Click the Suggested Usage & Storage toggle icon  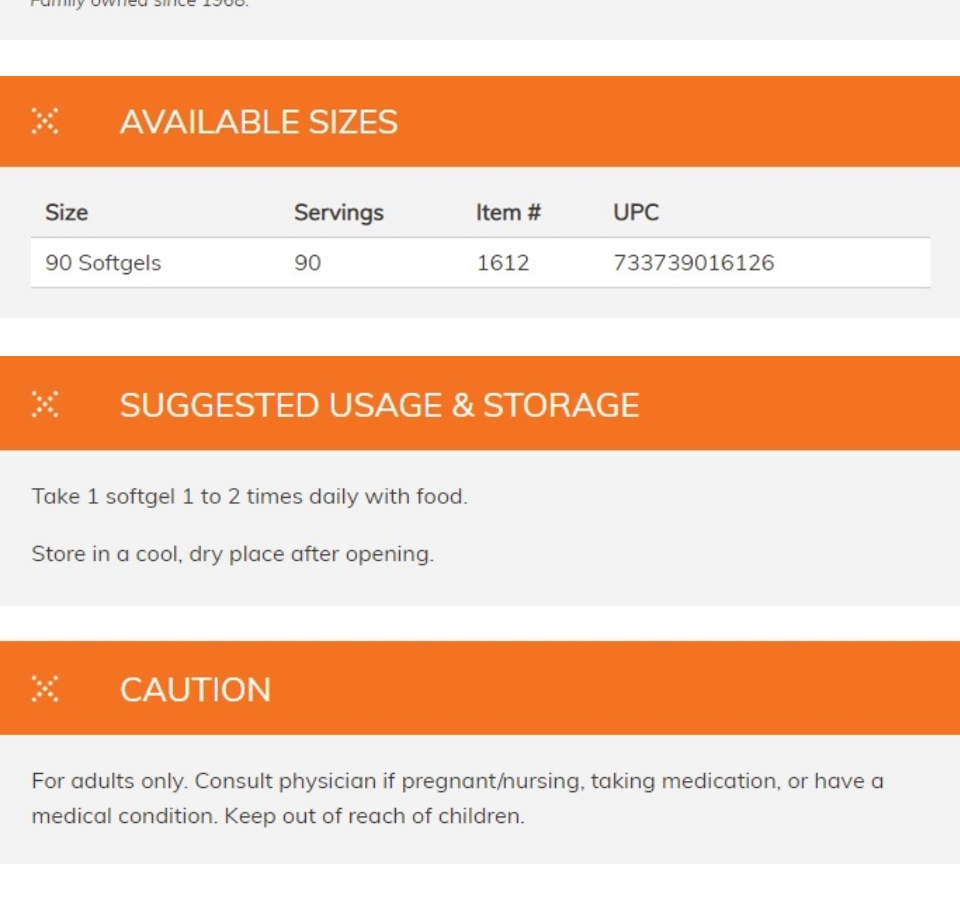tap(45, 404)
